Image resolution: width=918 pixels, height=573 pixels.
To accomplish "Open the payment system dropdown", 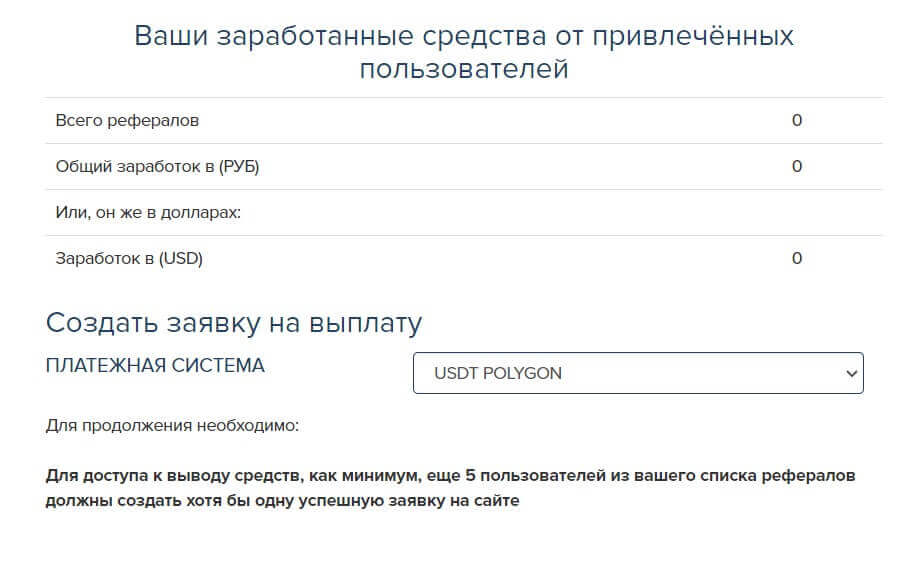I will [637, 373].
